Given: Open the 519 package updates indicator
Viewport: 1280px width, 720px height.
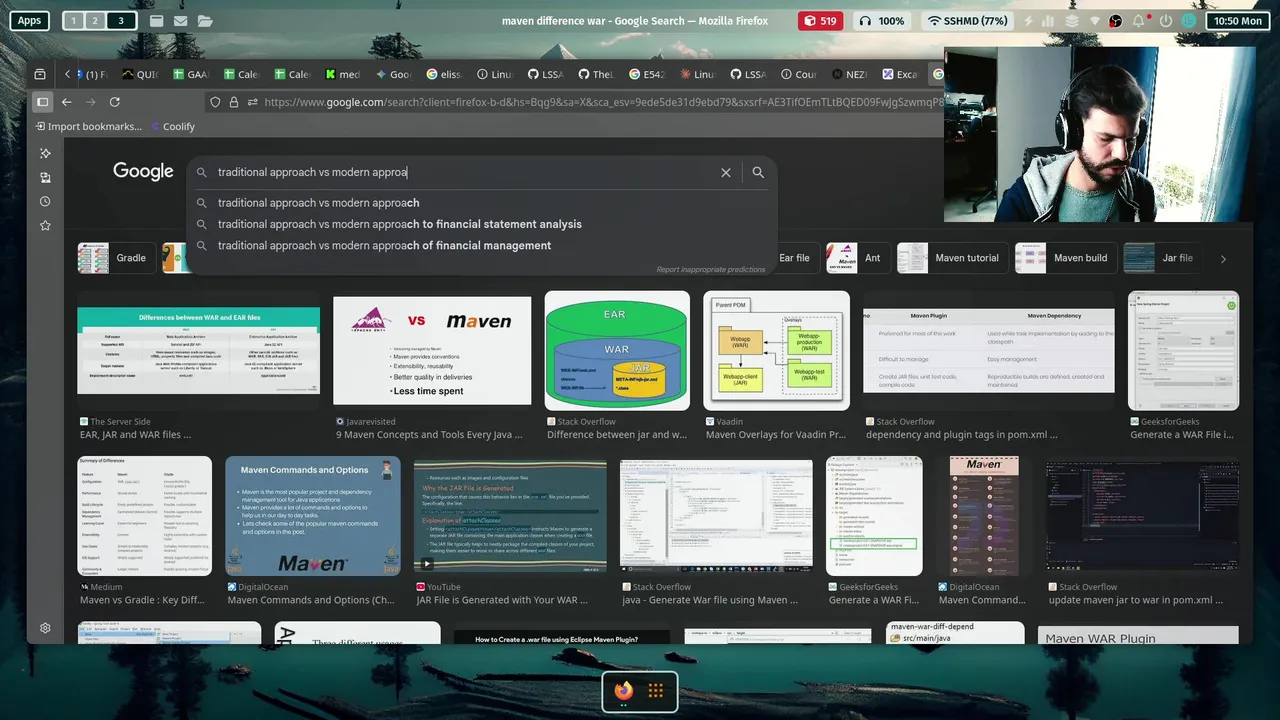Looking at the screenshot, I should pyautogui.click(x=821, y=21).
